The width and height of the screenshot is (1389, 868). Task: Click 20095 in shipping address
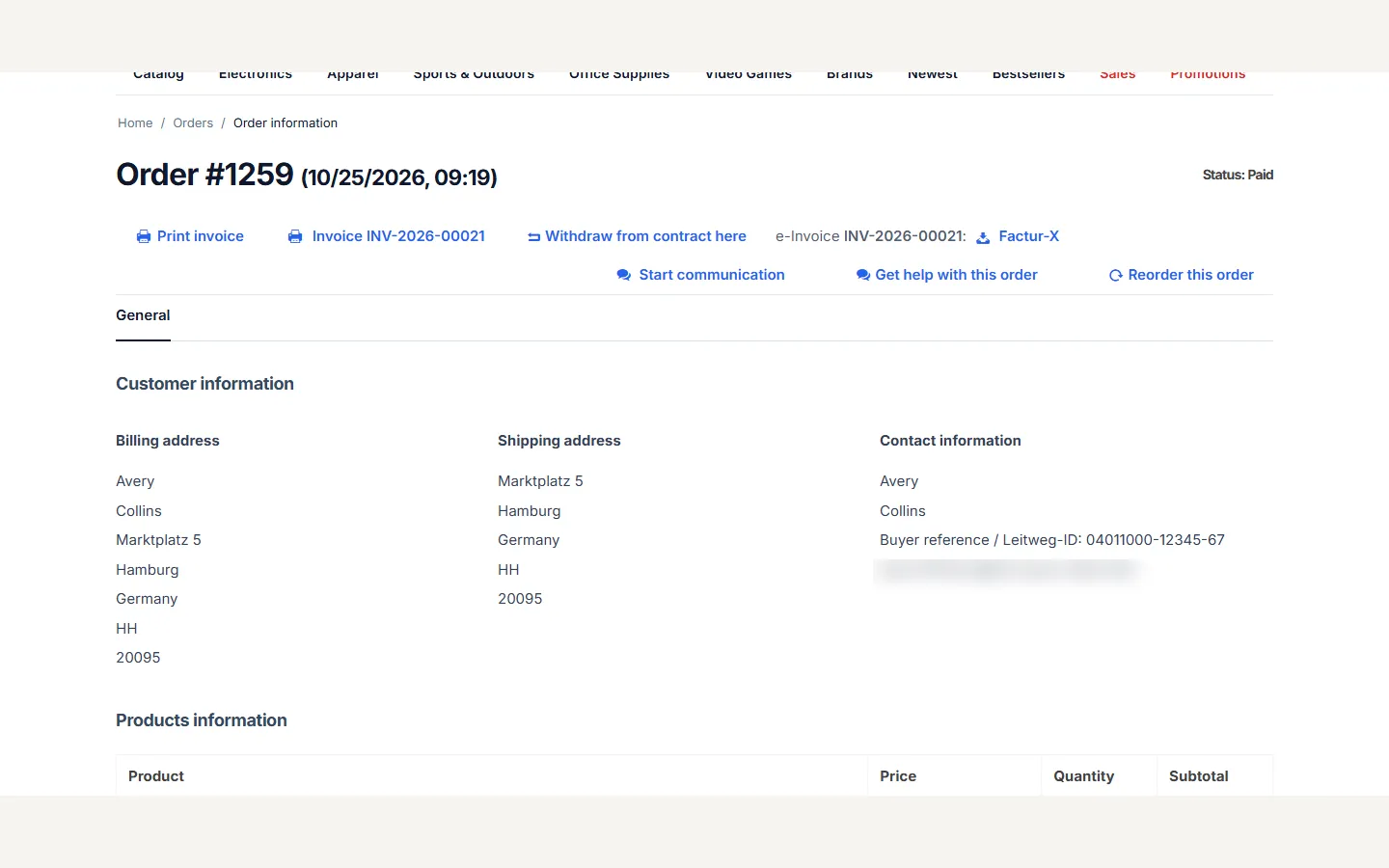[520, 599]
